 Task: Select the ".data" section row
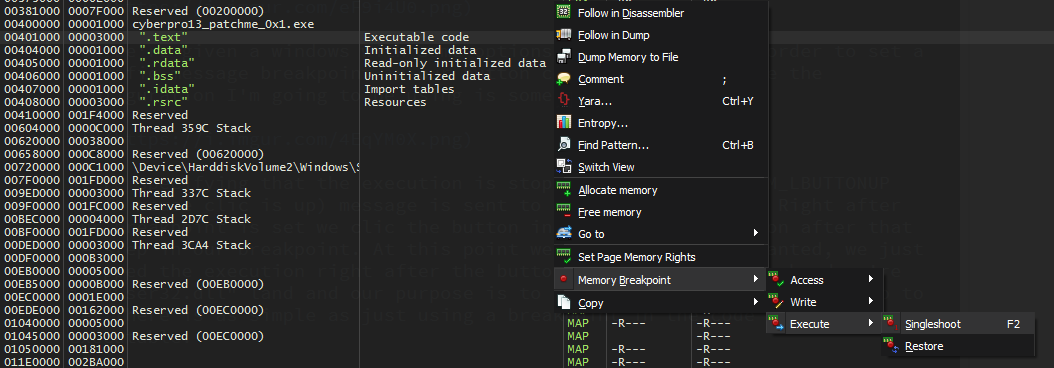click(163, 50)
